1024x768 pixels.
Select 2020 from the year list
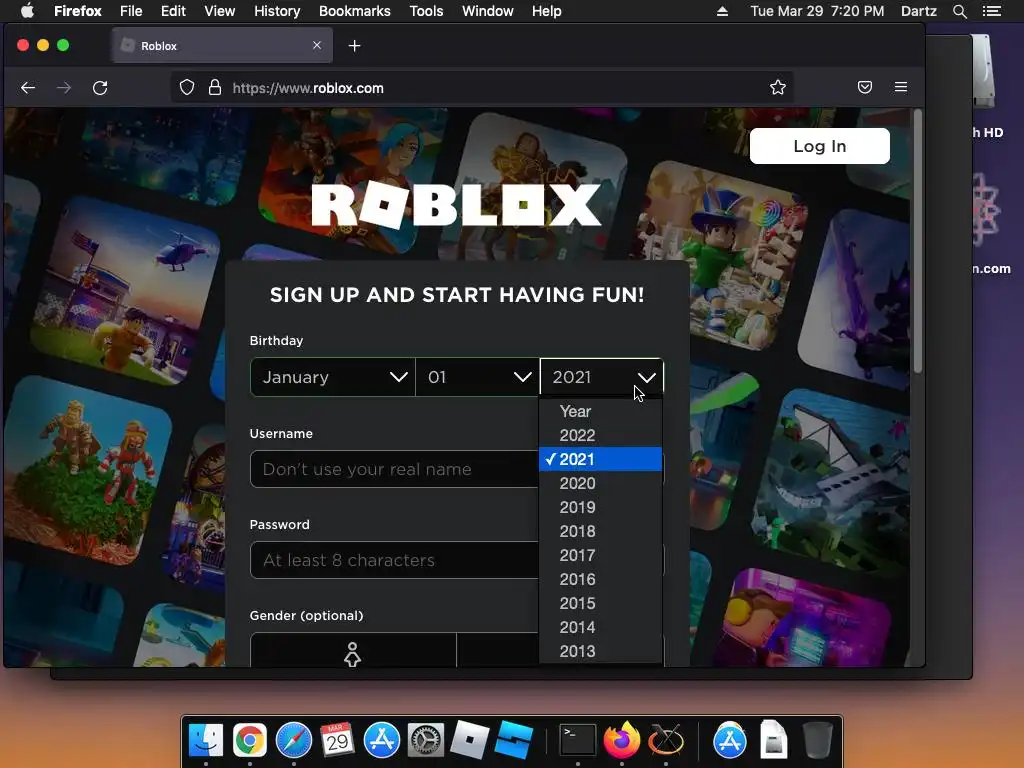[600, 483]
